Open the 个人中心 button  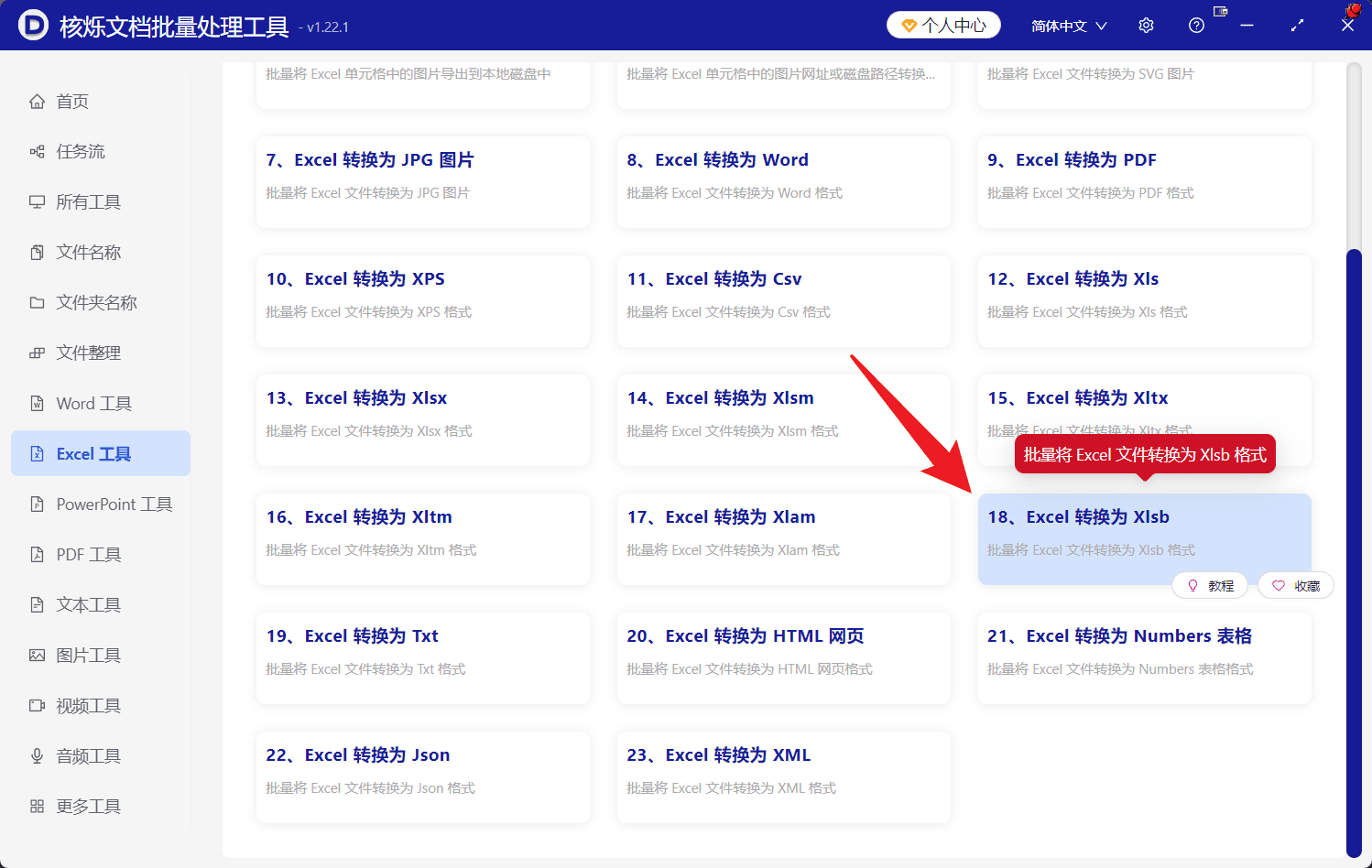[x=943, y=26]
